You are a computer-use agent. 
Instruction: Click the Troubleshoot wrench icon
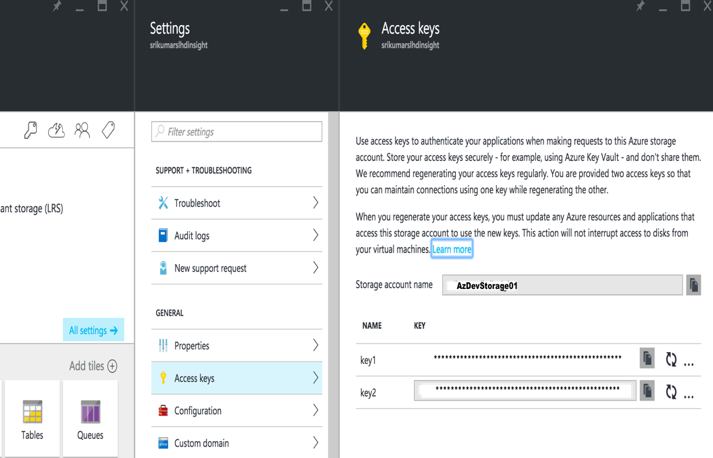coord(163,202)
